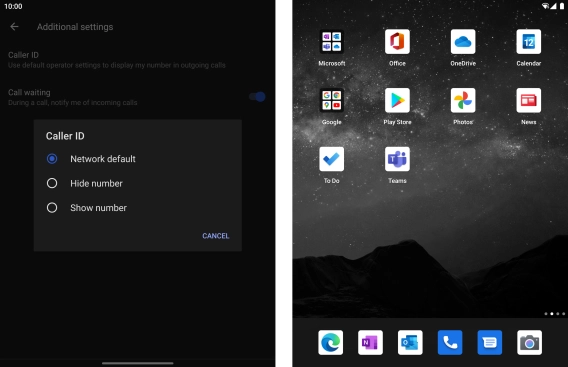Tap the 10:00 clock in status bar
Screen dimensions: 568x367
tap(13, 6)
